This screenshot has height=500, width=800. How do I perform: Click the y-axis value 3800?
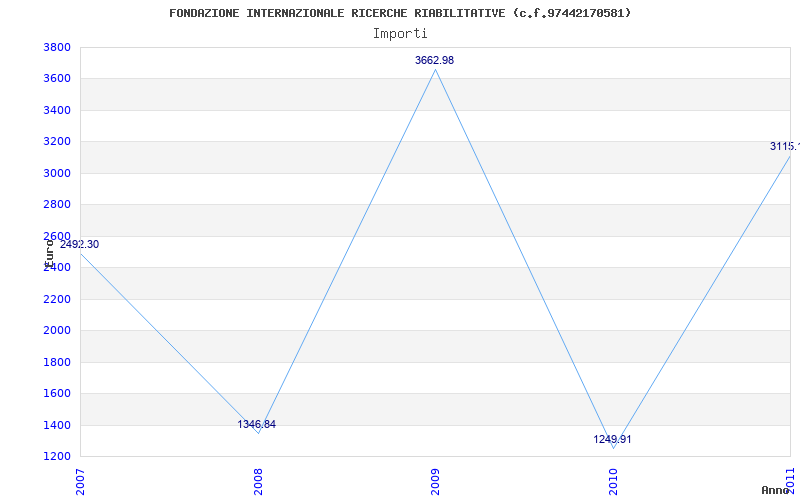(x=57, y=48)
